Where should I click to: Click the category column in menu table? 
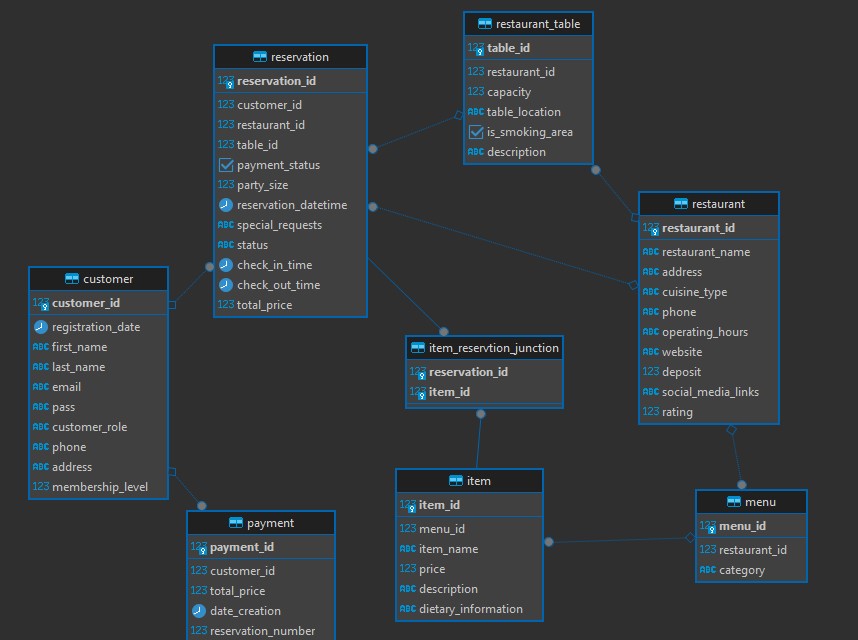pyautogui.click(x=741, y=570)
